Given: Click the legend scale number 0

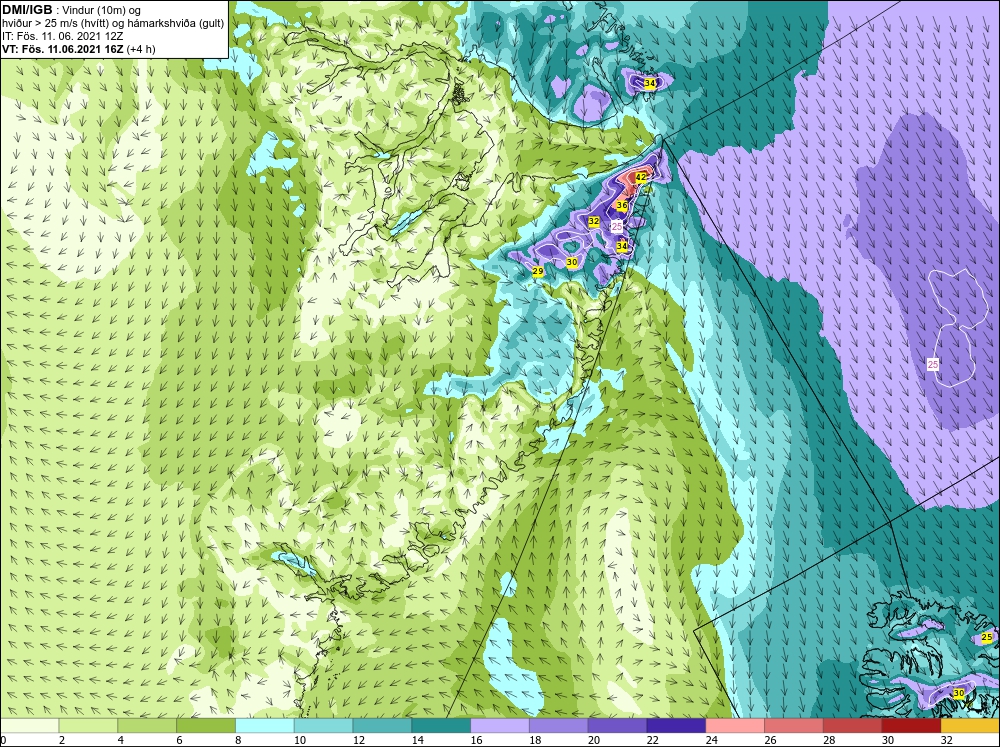Looking at the screenshot, I should (x=4, y=740).
